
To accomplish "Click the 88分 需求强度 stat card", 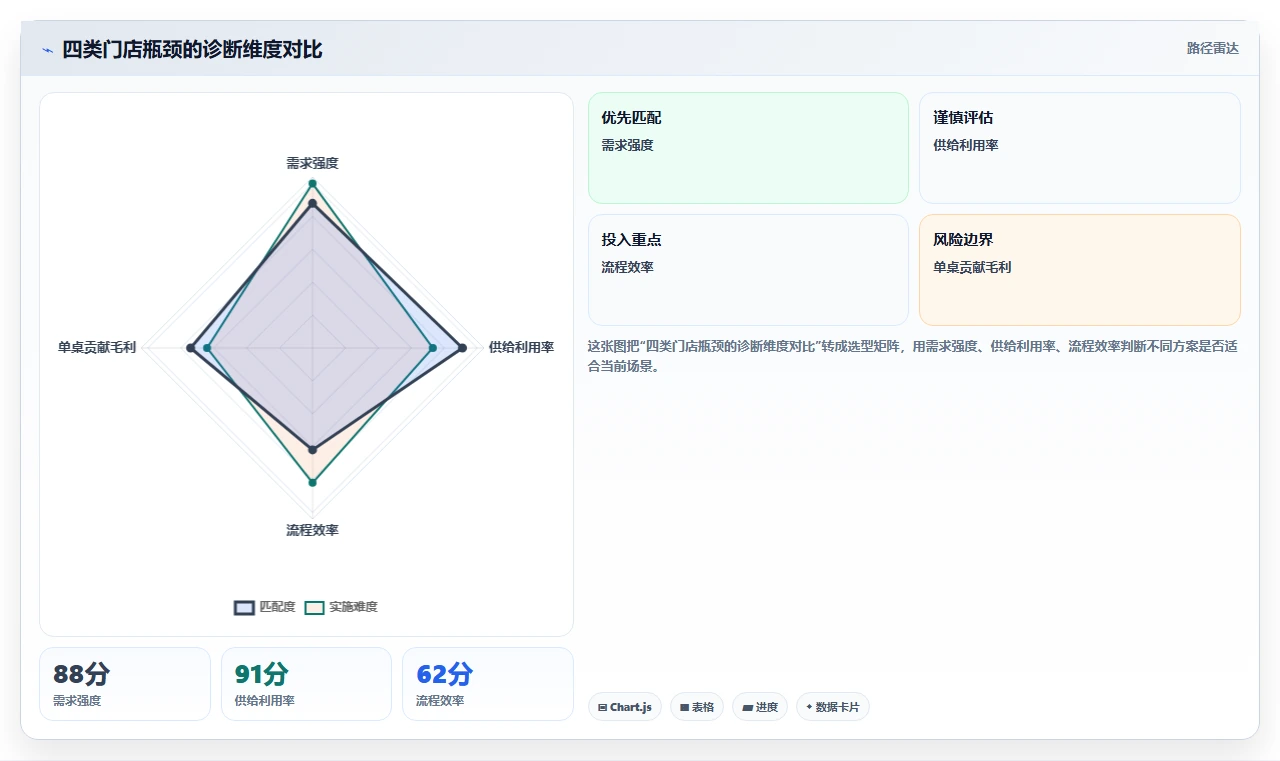I will coord(125,684).
